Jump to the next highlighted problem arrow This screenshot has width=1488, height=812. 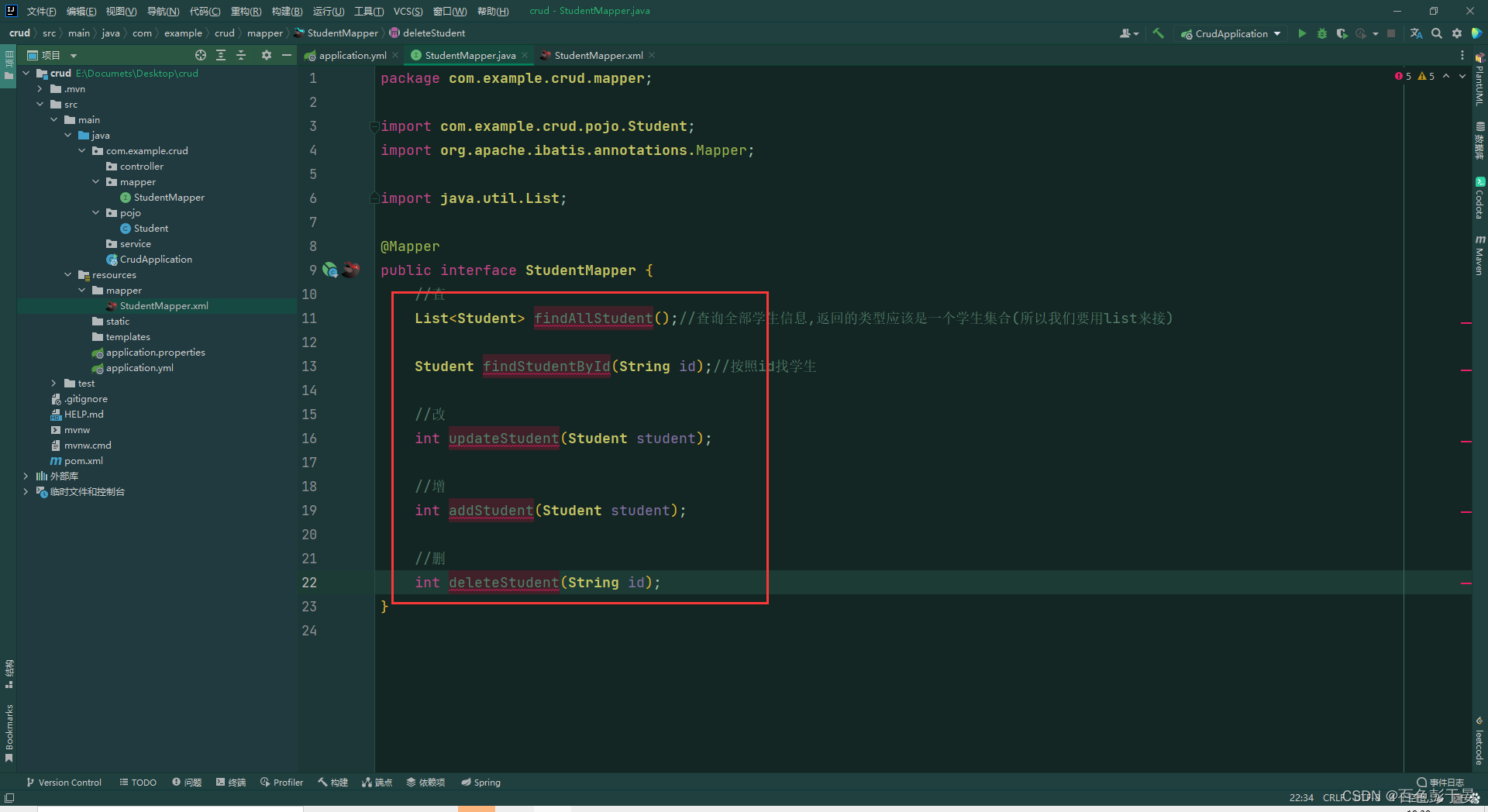(1462, 76)
